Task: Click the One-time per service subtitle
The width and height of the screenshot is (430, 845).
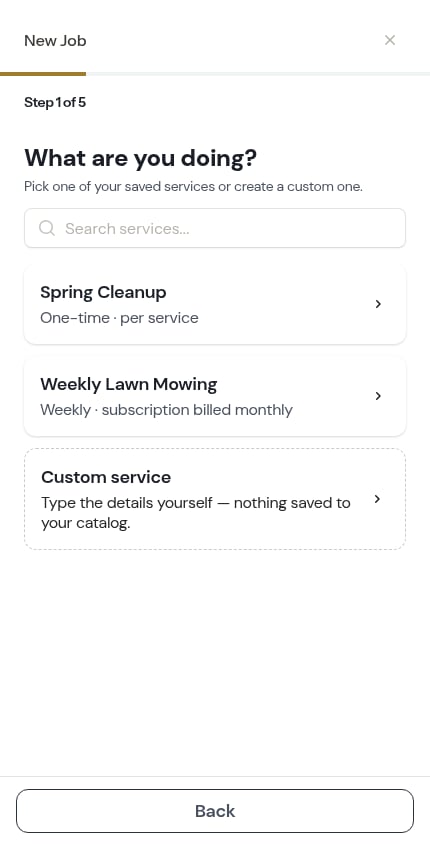Action: click(119, 318)
